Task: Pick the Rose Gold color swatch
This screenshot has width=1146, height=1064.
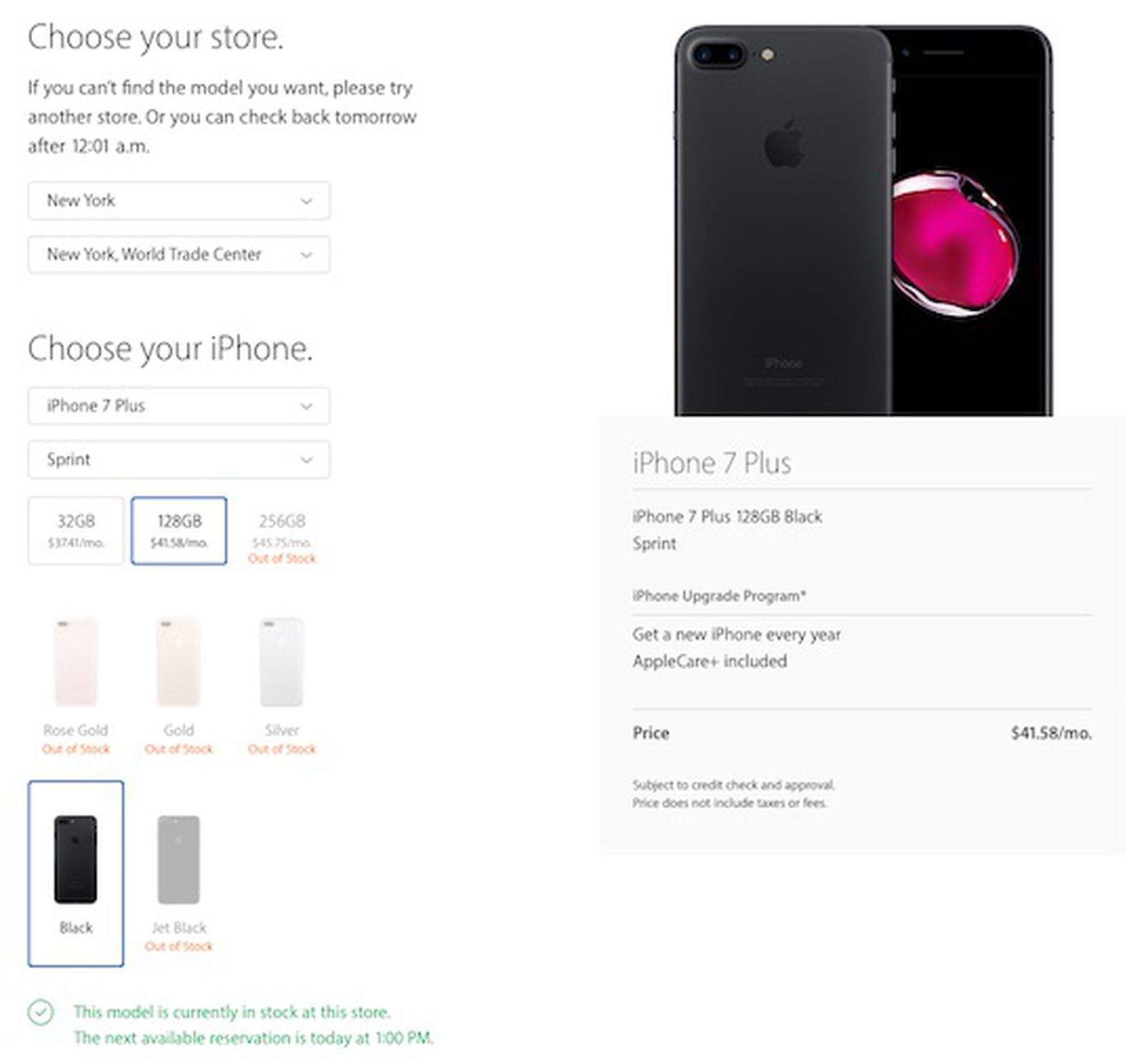Action: 76,663
